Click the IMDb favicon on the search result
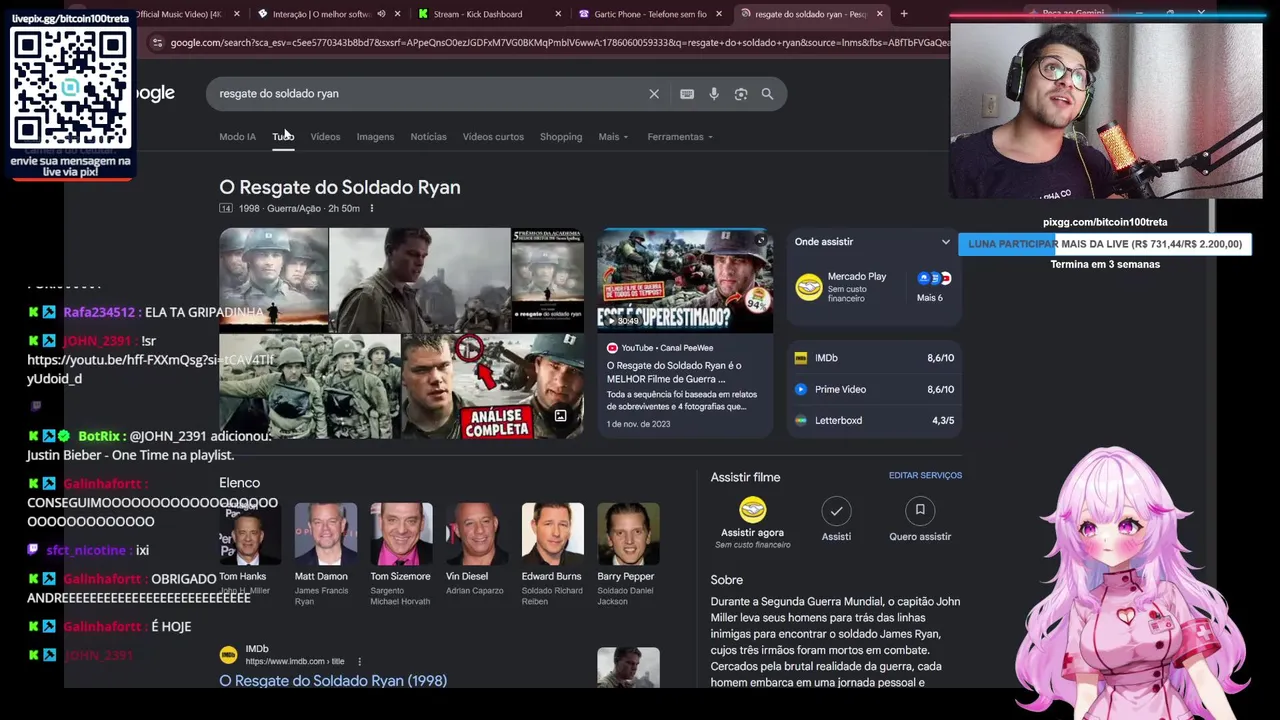Viewport: 1280px width, 720px height. 228,655
